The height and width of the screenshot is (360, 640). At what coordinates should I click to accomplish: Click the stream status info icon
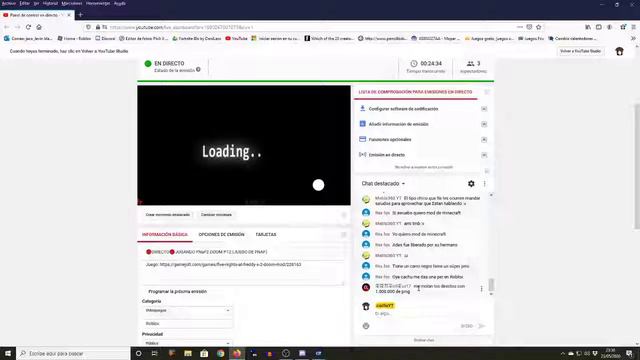click(198, 70)
